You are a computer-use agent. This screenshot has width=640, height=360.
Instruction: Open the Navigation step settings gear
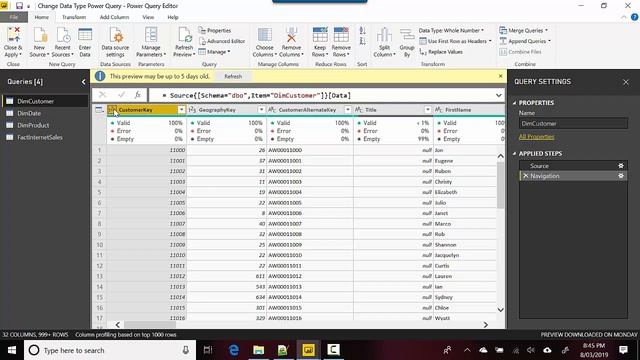click(x=621, y=176)
